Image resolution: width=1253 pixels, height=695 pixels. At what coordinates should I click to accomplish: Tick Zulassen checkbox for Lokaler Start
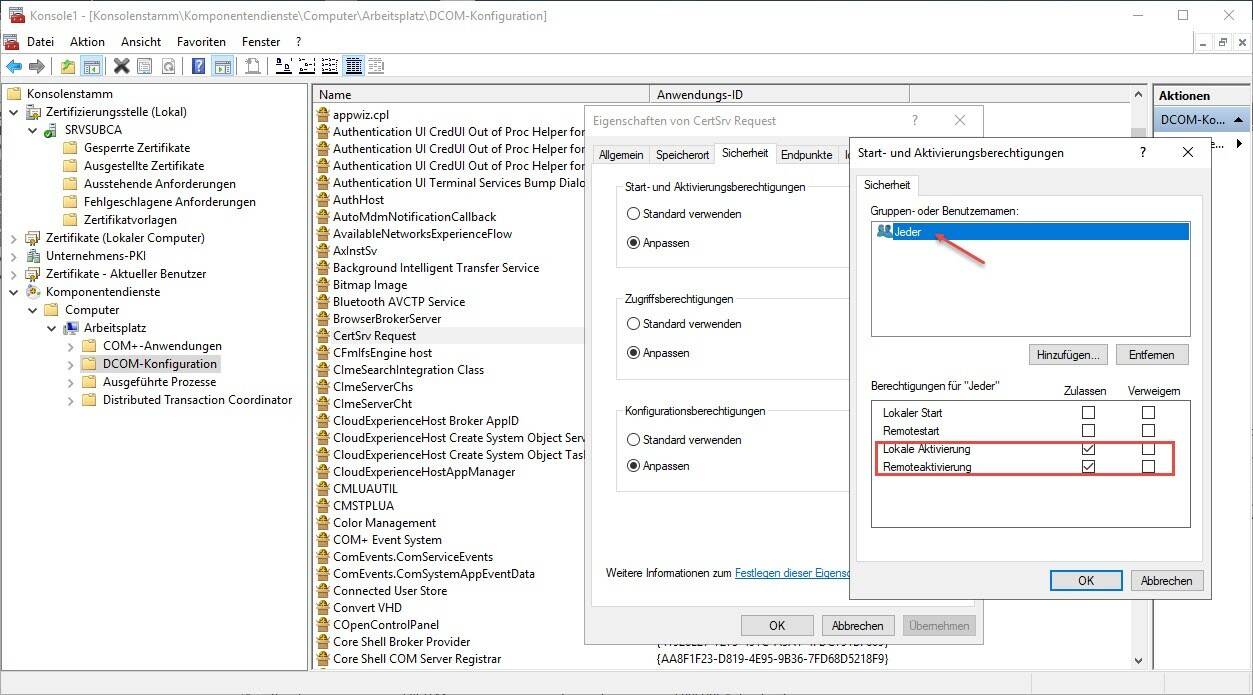1088,412
